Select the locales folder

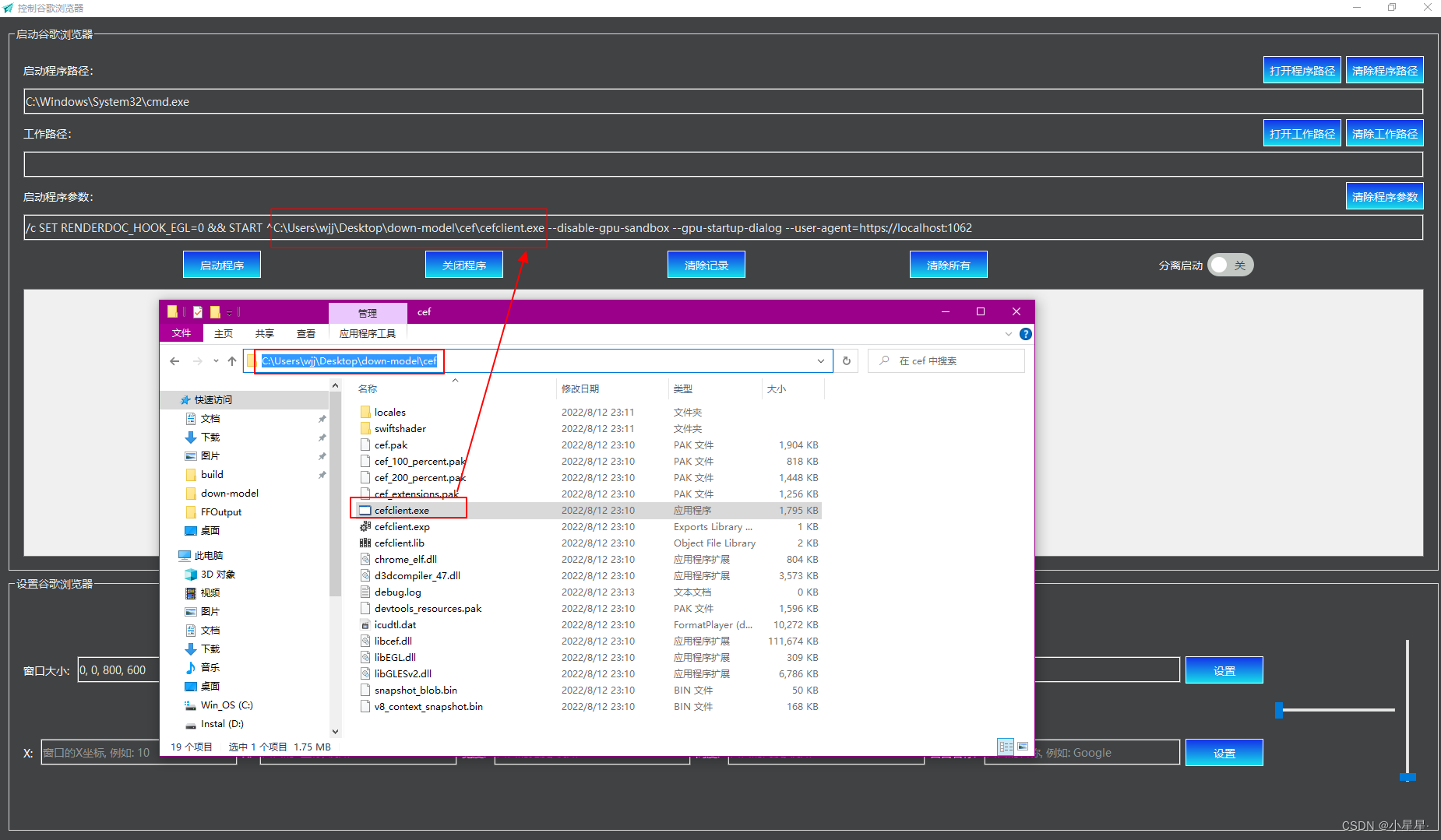[x=389, y=412]
